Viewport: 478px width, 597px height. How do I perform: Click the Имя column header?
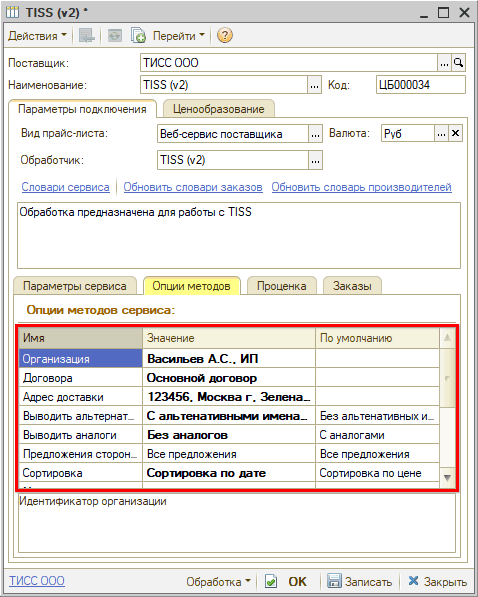coord(81,338)
